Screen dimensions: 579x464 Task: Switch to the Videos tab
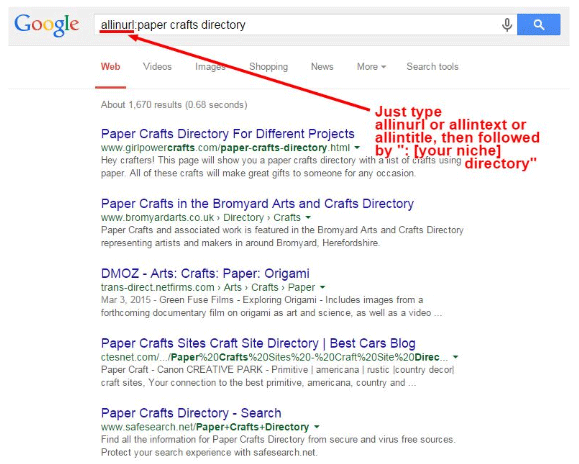point(157,67)
